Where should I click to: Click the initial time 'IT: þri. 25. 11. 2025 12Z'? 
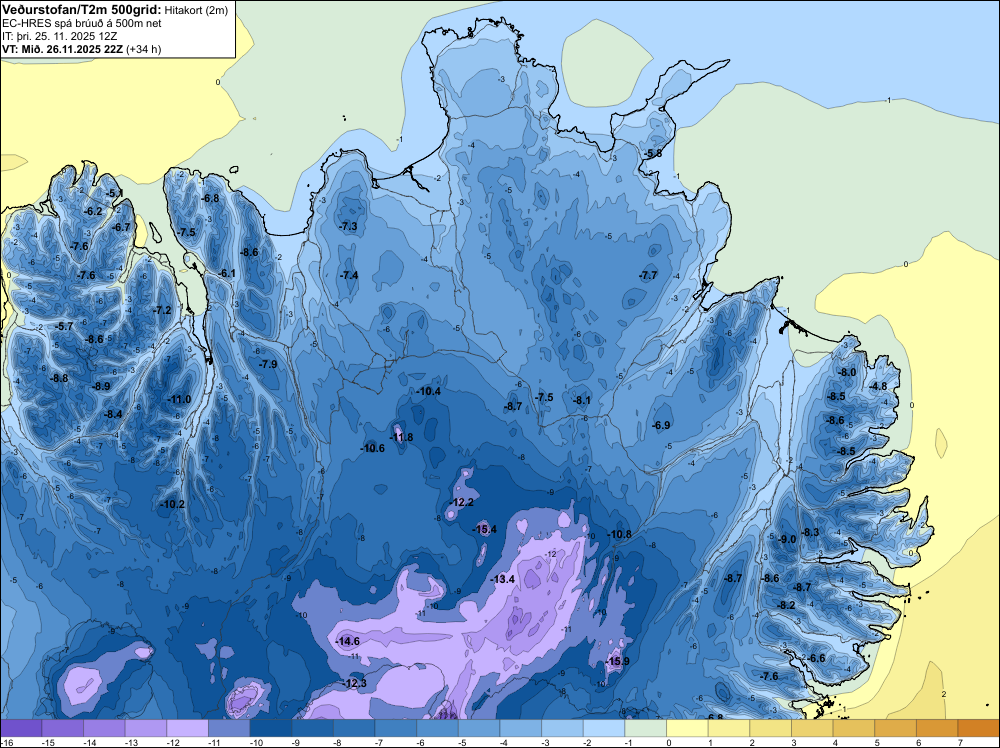59,36
